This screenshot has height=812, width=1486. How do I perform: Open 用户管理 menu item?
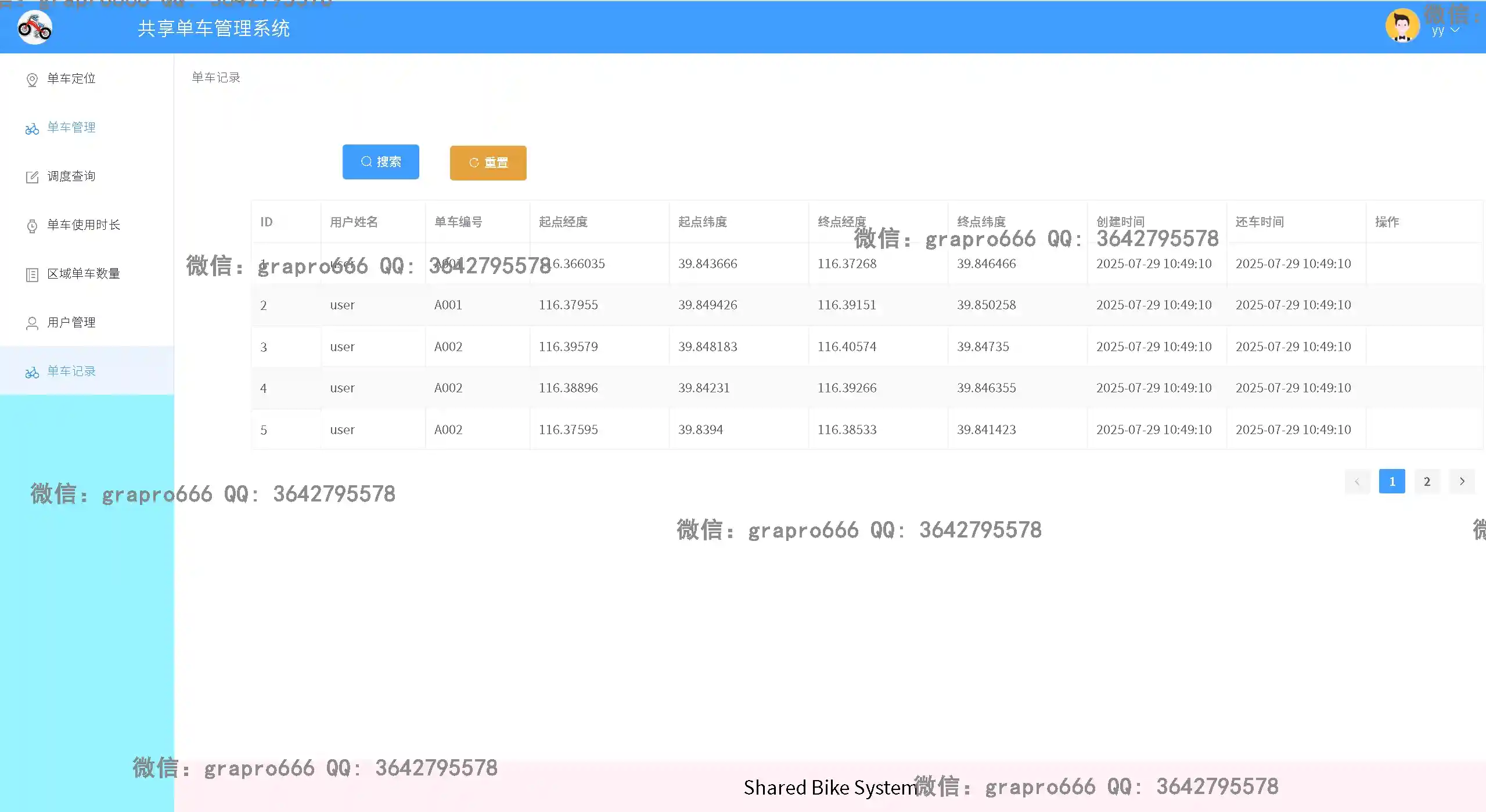click(x=71, y=322)
